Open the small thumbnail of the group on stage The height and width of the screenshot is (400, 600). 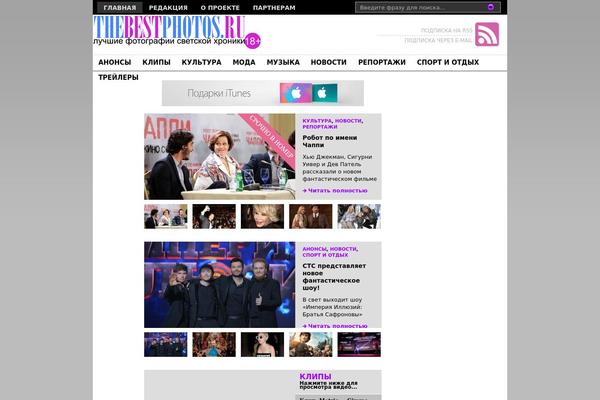tap(166, 344)
